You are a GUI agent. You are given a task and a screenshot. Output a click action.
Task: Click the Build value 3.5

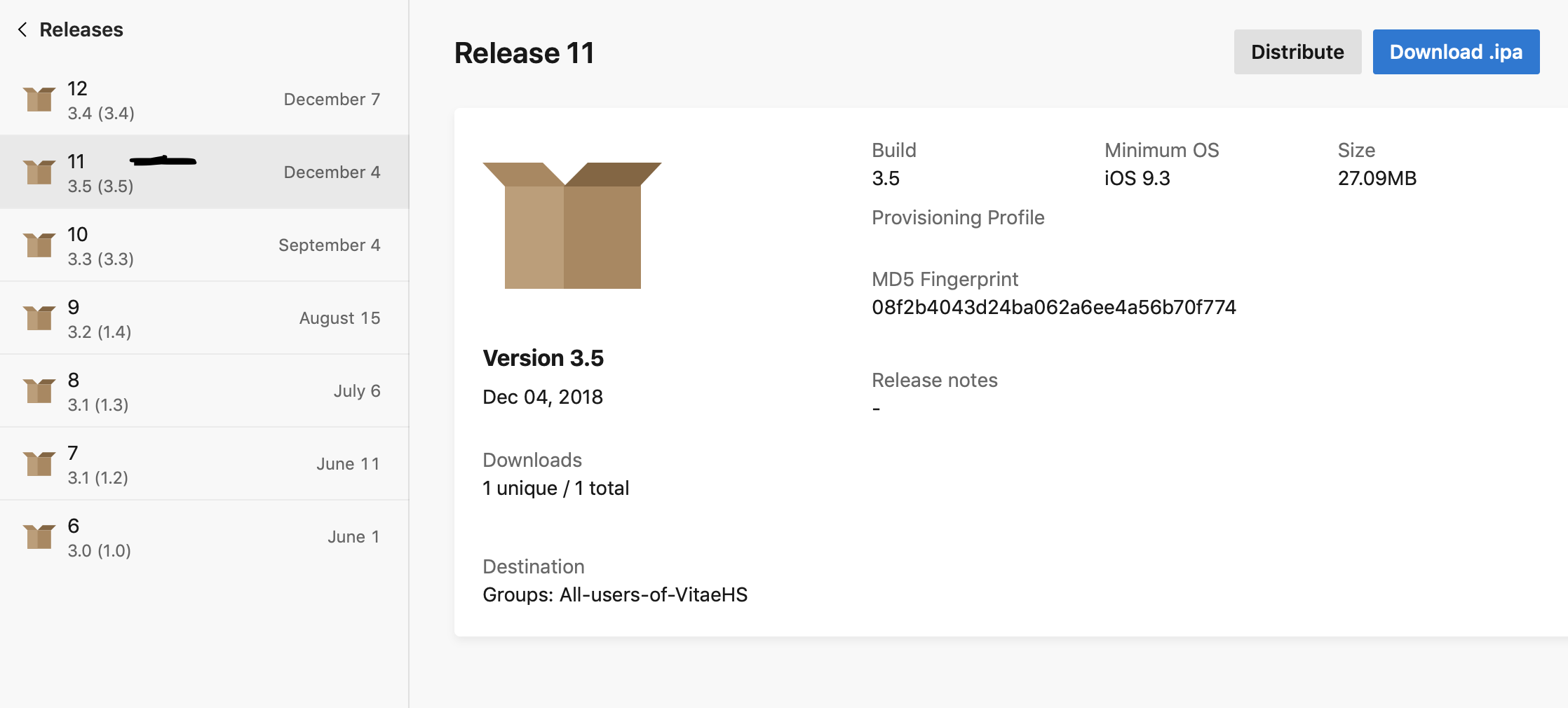point(886,178)
